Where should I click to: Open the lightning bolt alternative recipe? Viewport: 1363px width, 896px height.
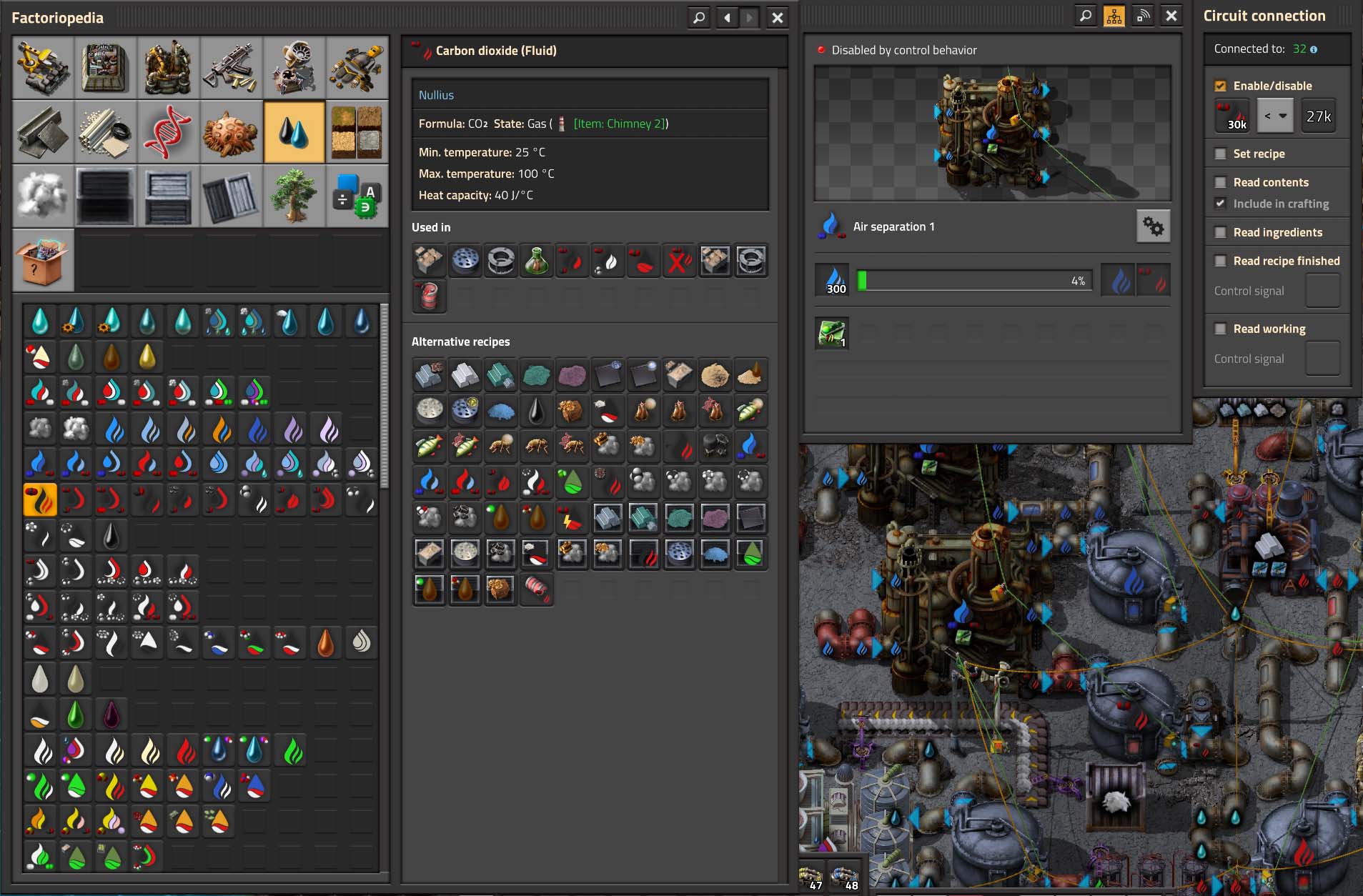(x=573, y=517)
